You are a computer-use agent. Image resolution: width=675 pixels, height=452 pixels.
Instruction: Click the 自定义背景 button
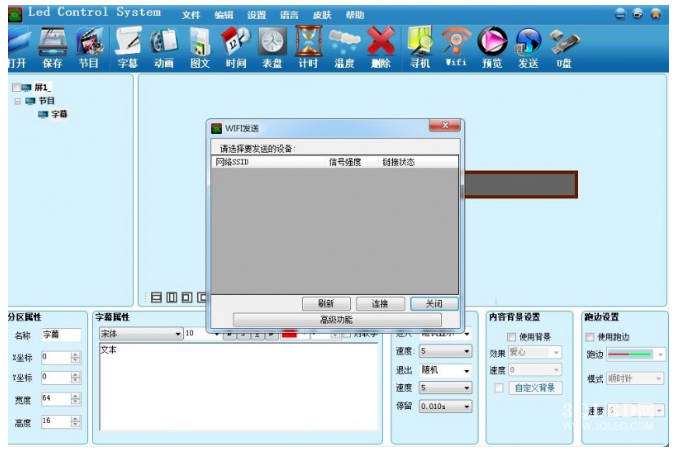(535, 388)
